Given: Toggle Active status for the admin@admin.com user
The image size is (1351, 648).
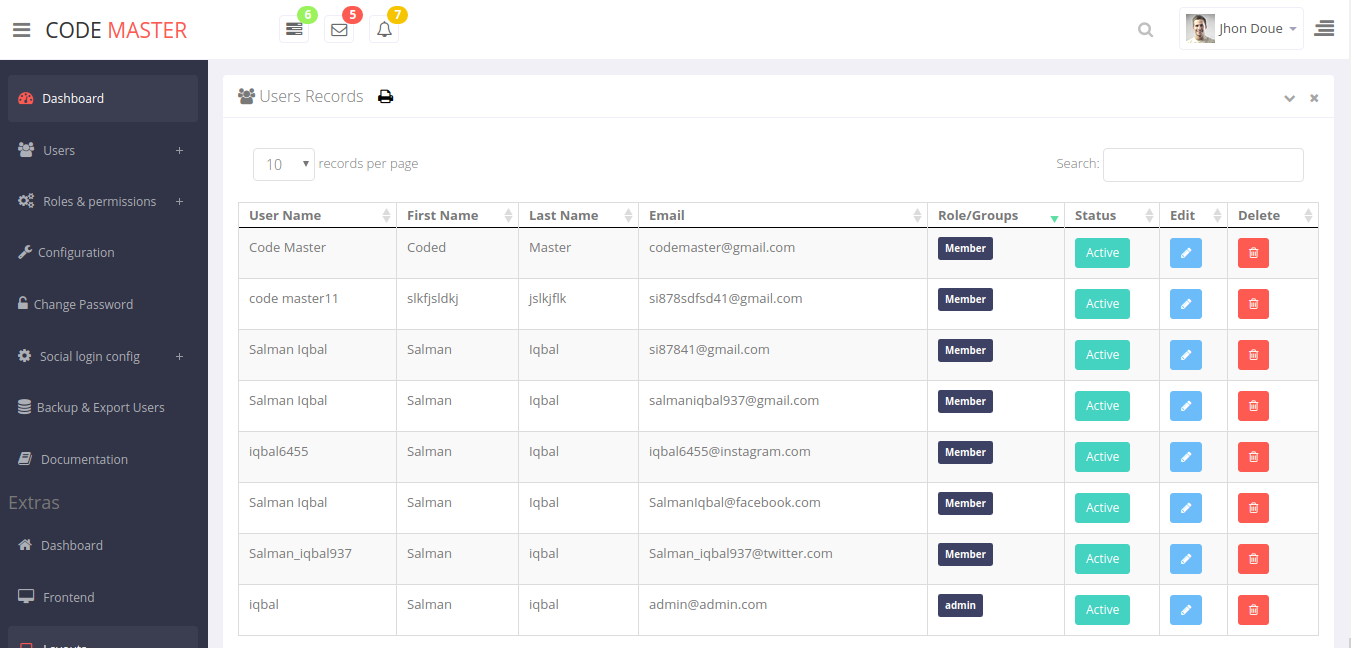Looking at the screenshot, I should [1102, 610].
